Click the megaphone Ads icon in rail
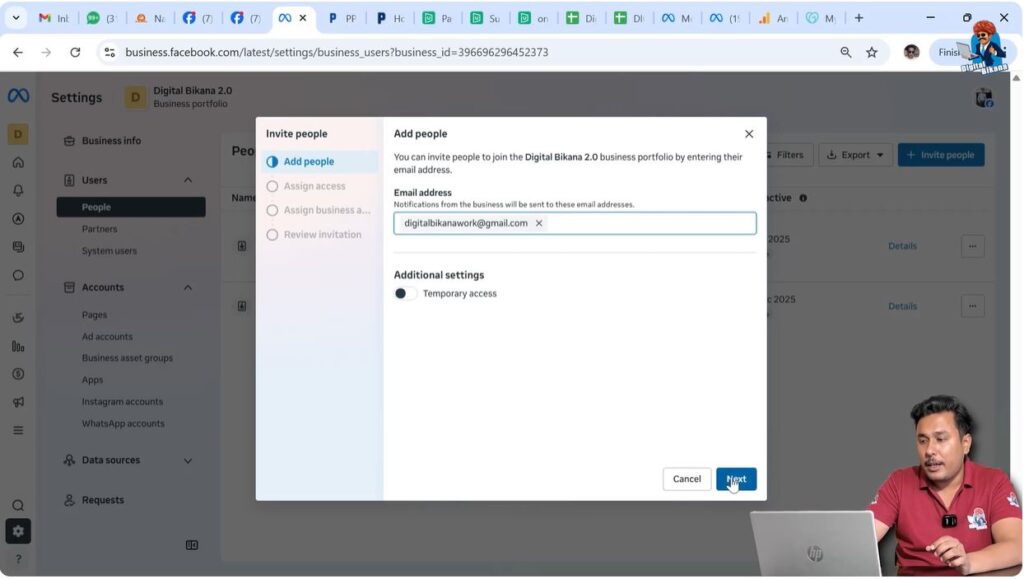This screenshot has width=1024, height=579. click(x=18, y=402)
